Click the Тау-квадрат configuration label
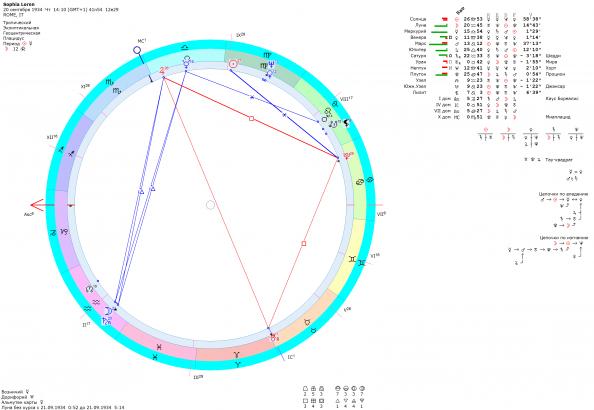 pos(558,160)
